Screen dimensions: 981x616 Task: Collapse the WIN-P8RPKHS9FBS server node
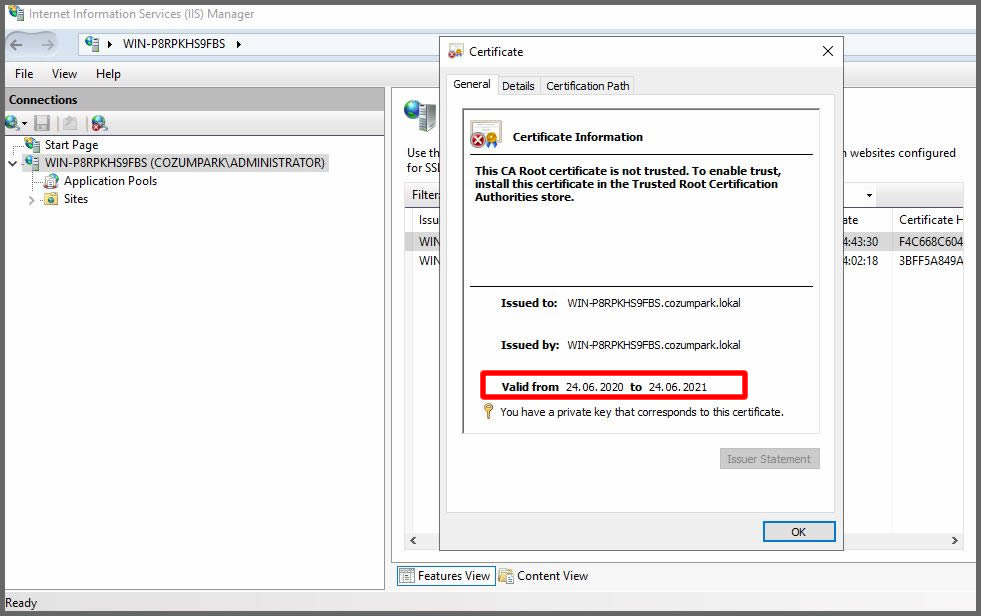[13, 163]
